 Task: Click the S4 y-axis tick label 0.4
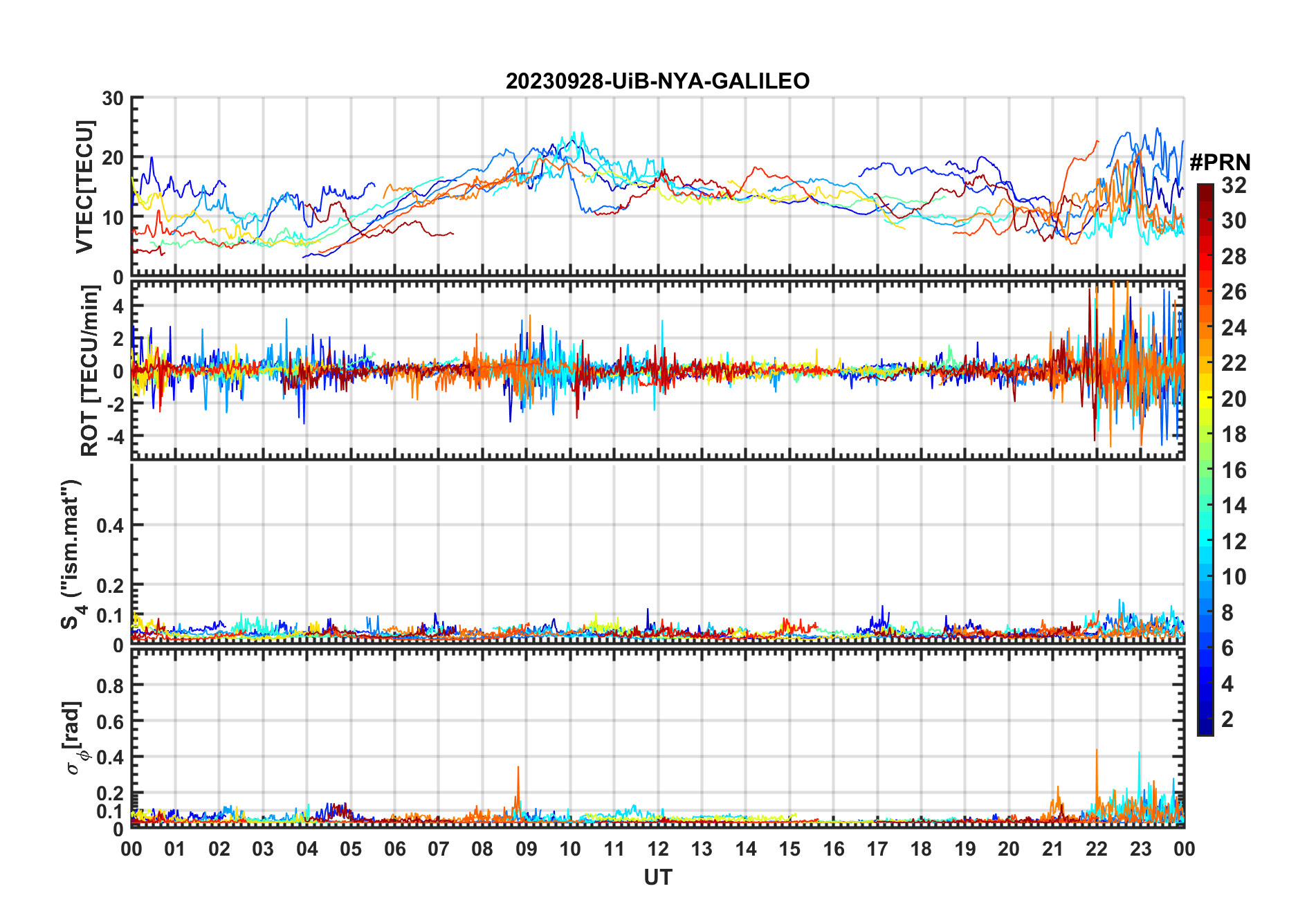tap(110, 526)
